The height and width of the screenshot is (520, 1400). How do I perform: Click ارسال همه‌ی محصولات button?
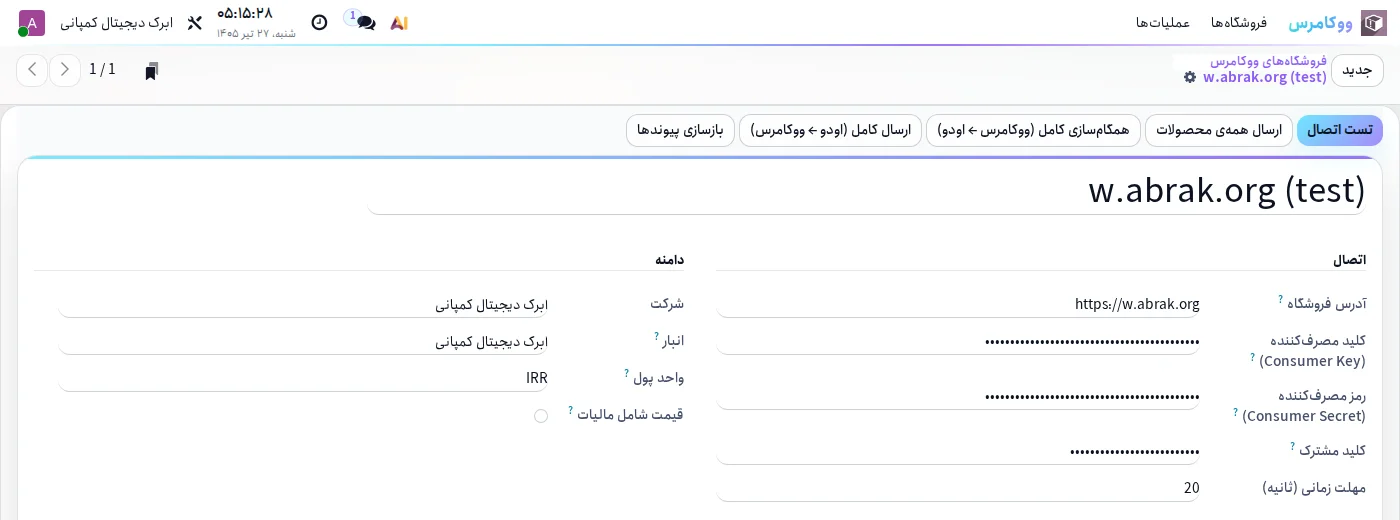pyautogui.click(x=1218, y=130)
